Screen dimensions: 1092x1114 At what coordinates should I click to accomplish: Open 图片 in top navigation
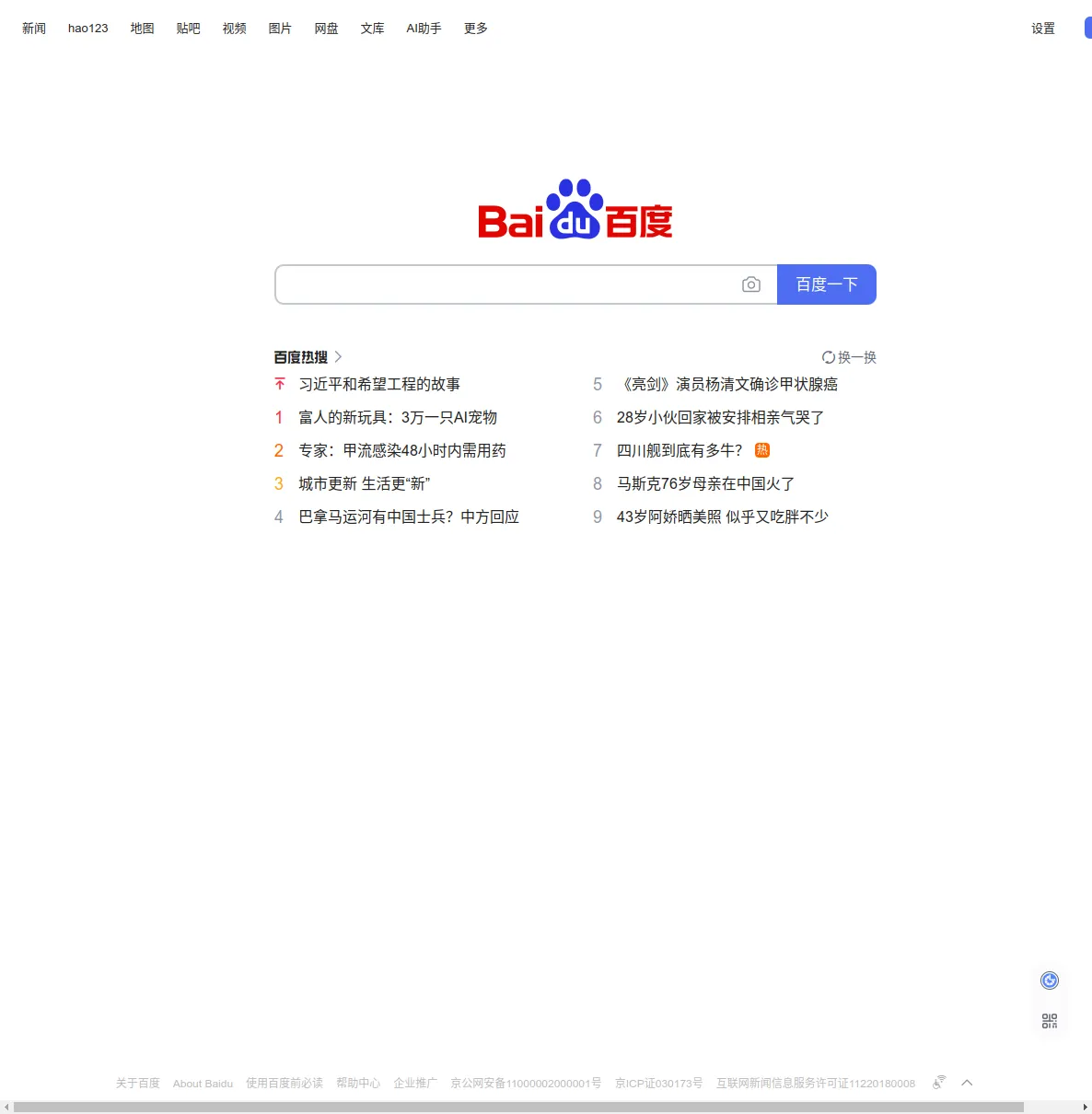(281, 29)
